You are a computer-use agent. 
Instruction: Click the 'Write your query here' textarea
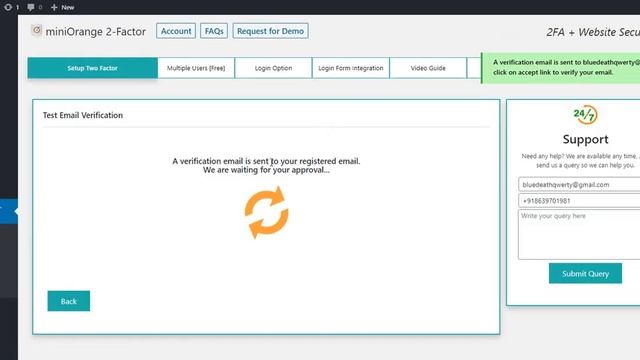[x=579, y=235]
